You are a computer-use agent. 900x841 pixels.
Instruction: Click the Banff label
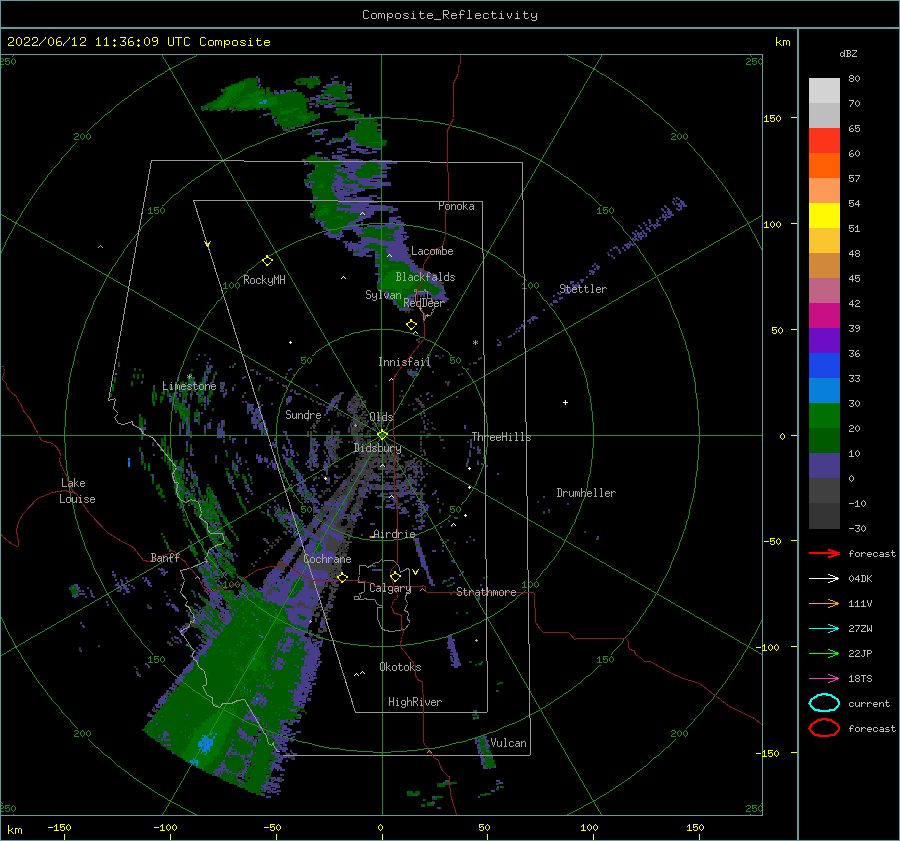click(x=165, y=557)
